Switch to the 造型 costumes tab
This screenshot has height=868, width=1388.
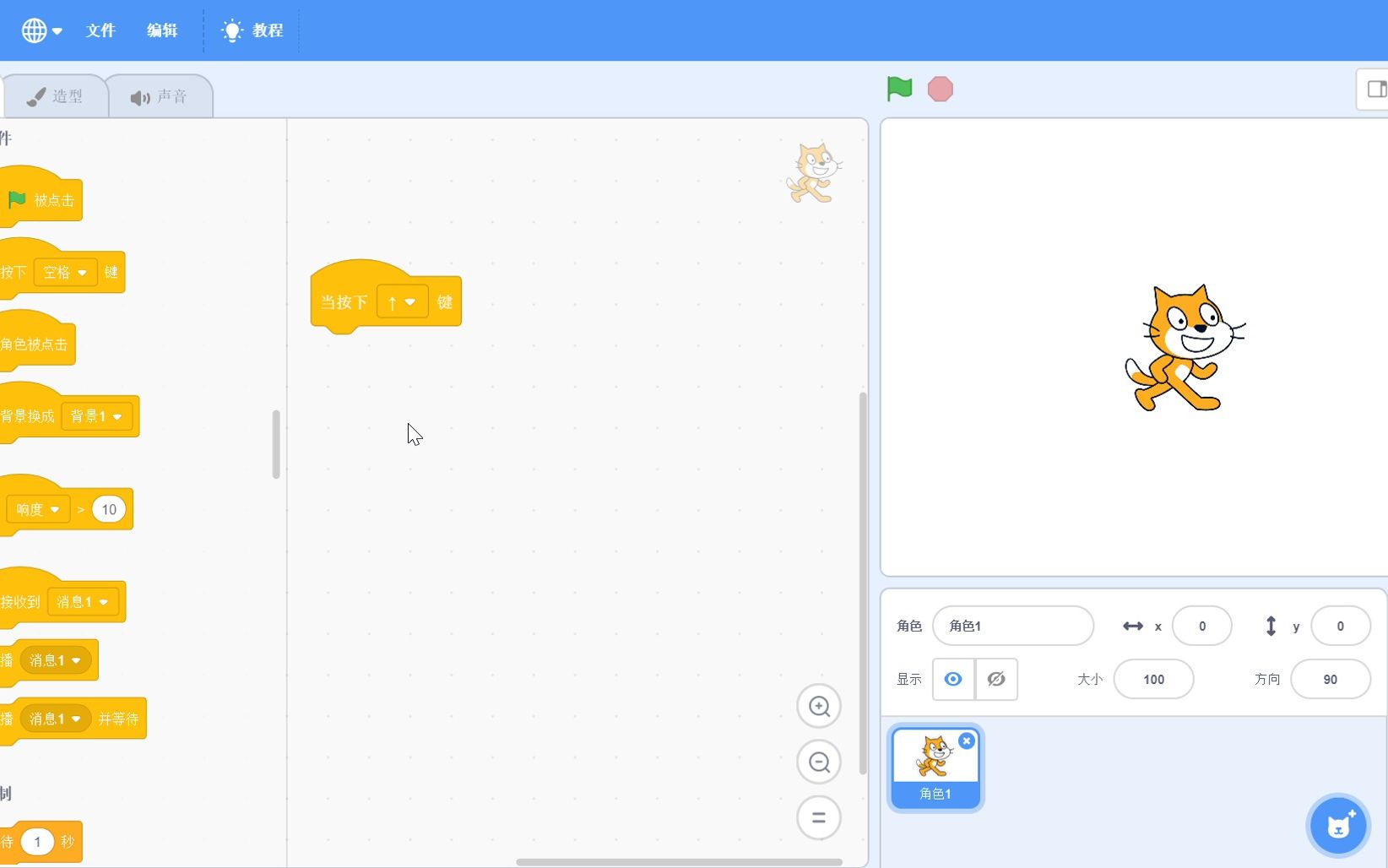(56, 96)
